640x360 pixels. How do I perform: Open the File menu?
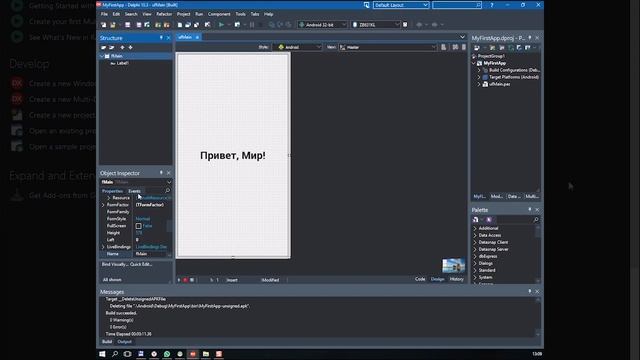coord(104,14)
